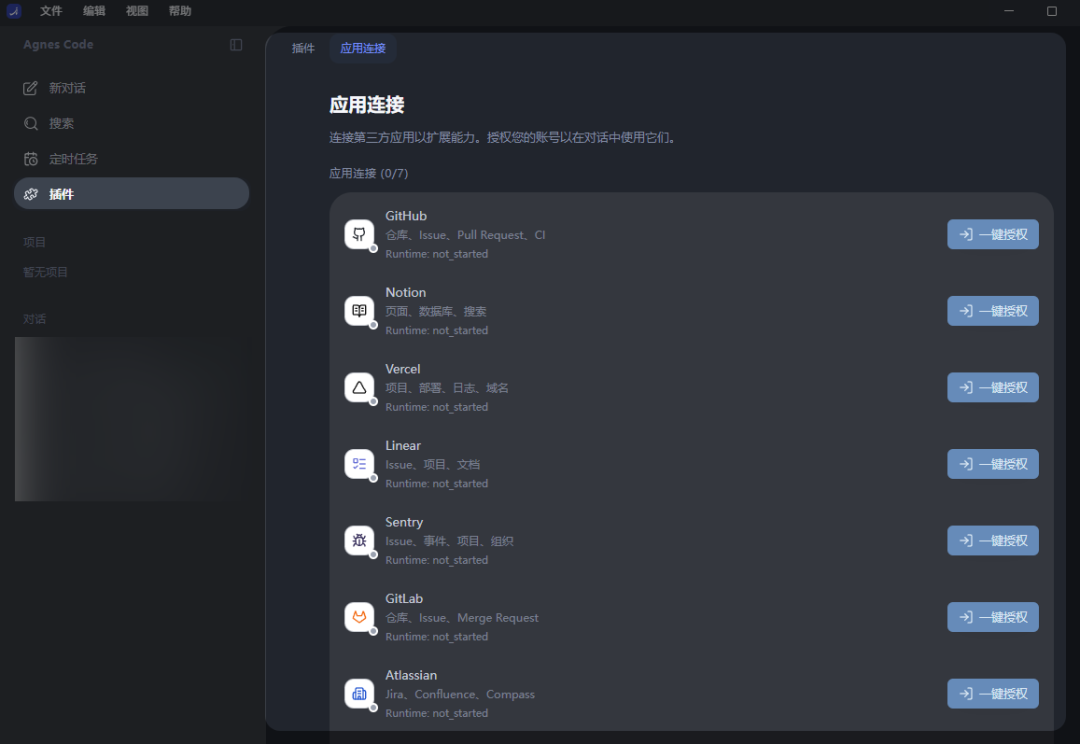Click the 插件 puzzle icon
Screen dimensions: 1080x744
click(x=30, y=194)
